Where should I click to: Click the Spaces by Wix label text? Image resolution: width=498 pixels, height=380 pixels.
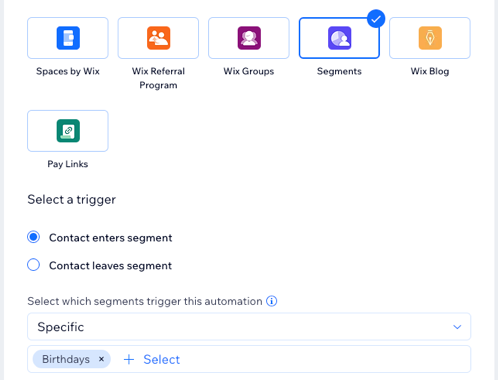68,71
